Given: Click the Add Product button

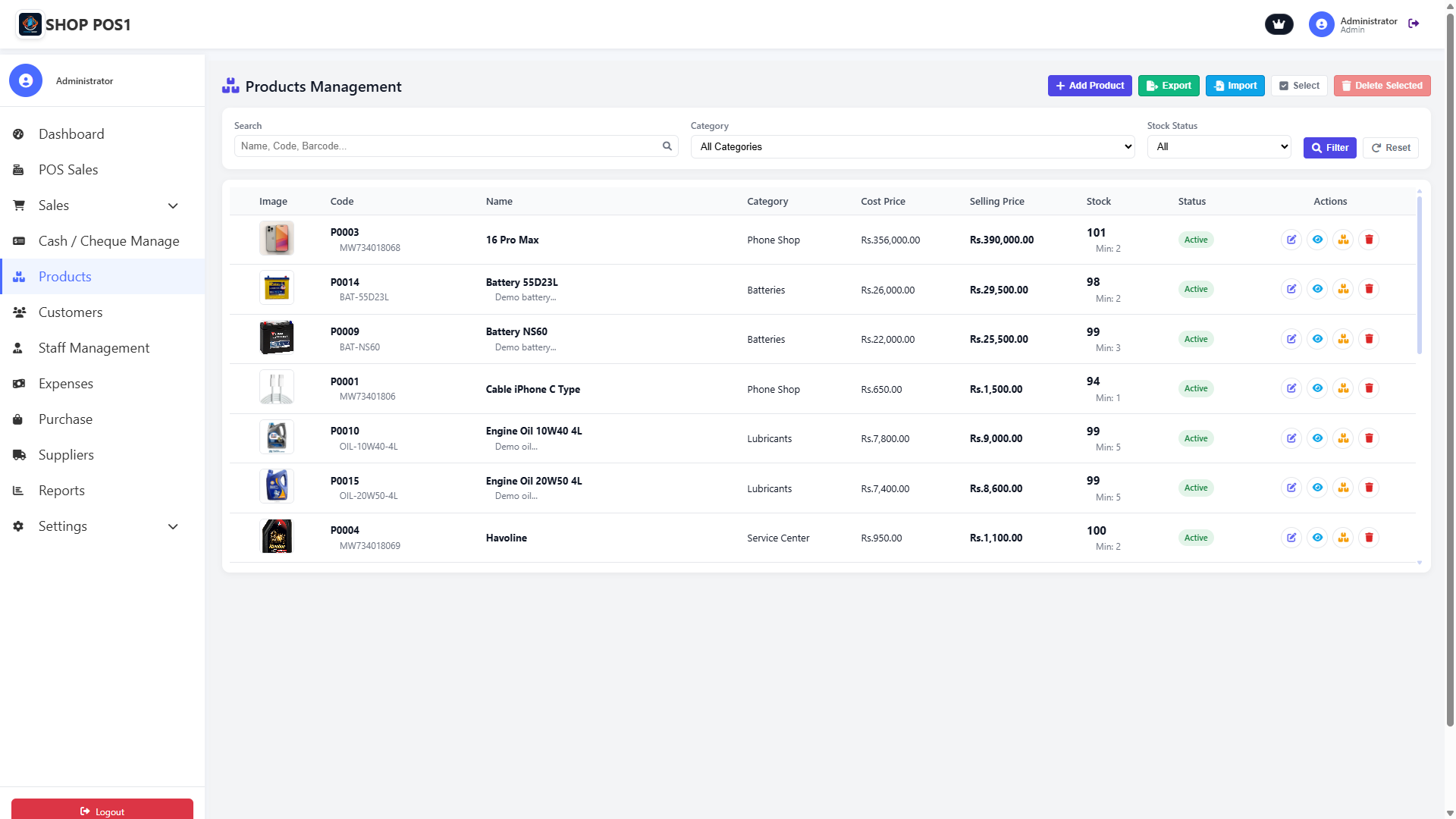Looking at the screenshot, I should coord(1089,86).
